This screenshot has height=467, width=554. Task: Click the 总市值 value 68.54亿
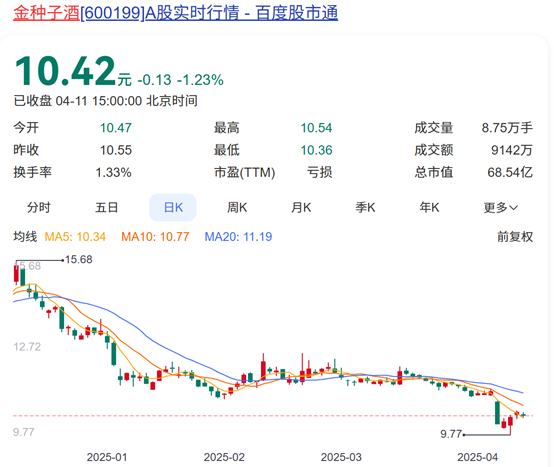coord(510,172)
